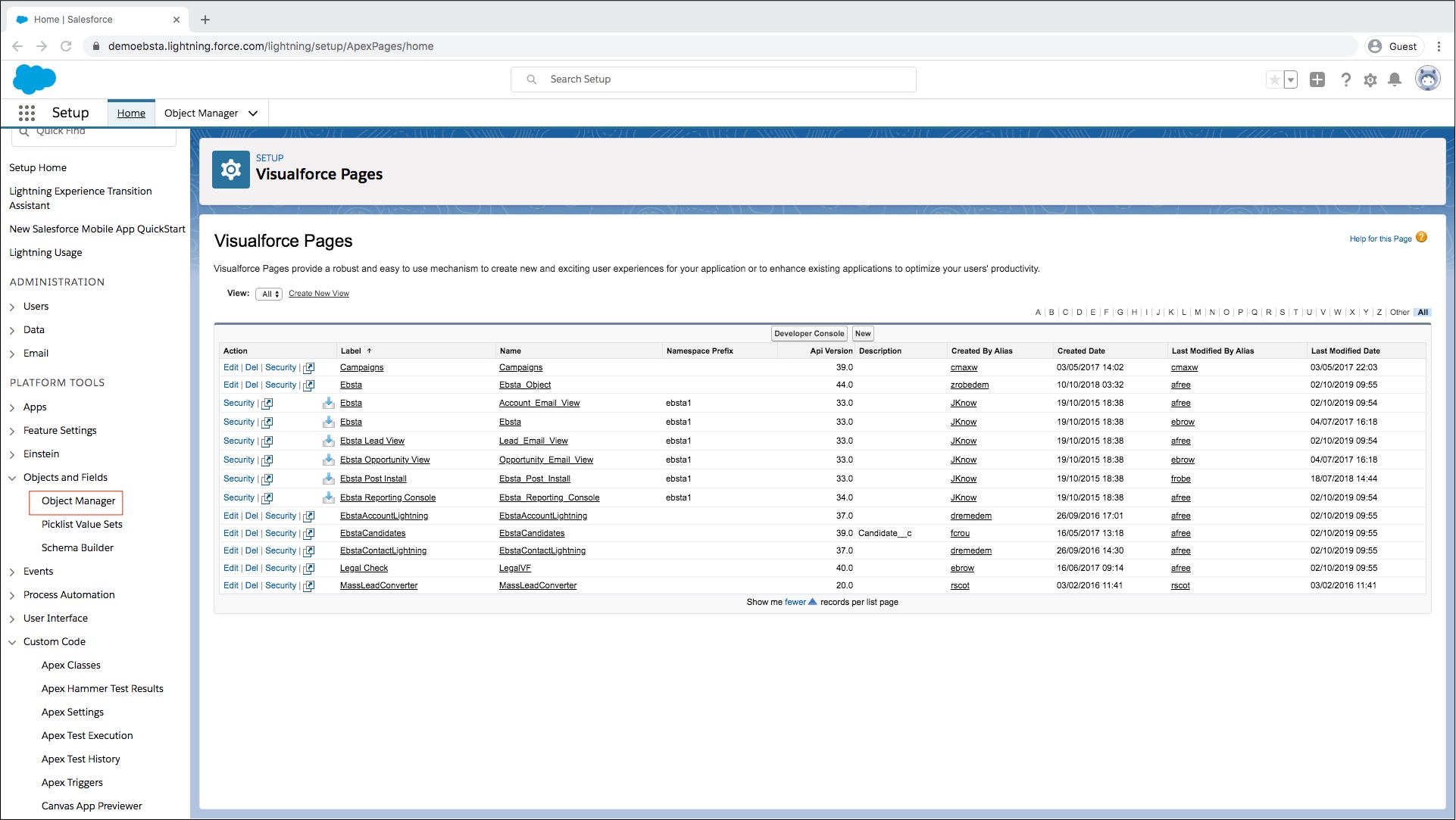The height and width of the screenshot is (820, 1456).
Task: Open Picklist Value Sets in sidebar
Action: [82, 524]
